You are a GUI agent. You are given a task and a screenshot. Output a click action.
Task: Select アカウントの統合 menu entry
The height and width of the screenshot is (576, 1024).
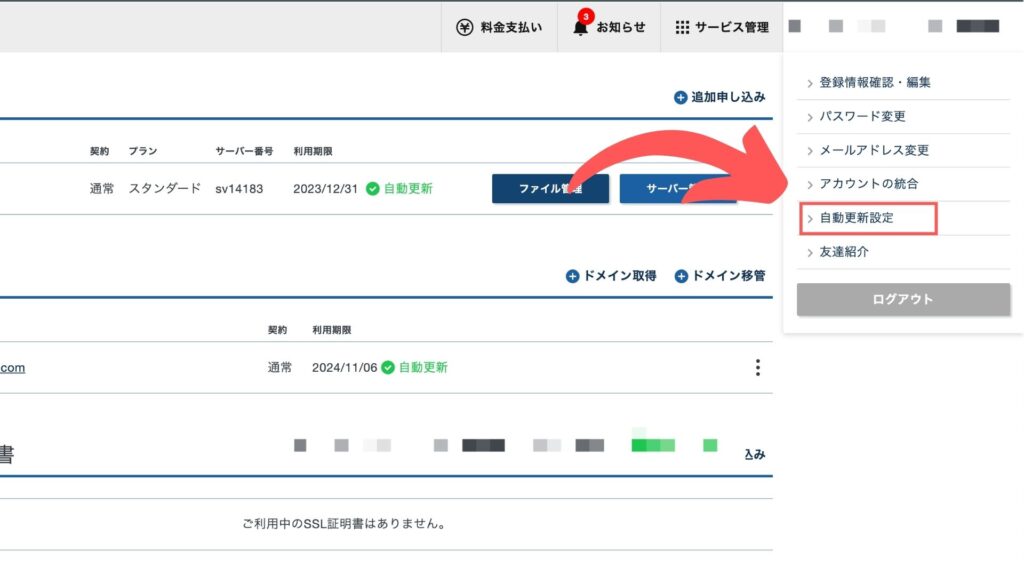903,184
